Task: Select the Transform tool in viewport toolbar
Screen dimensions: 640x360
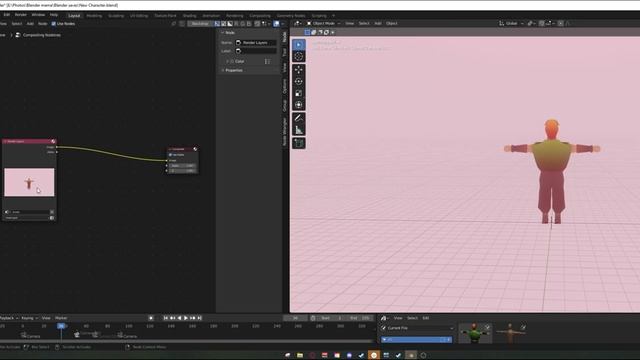Action: (299, 105)
